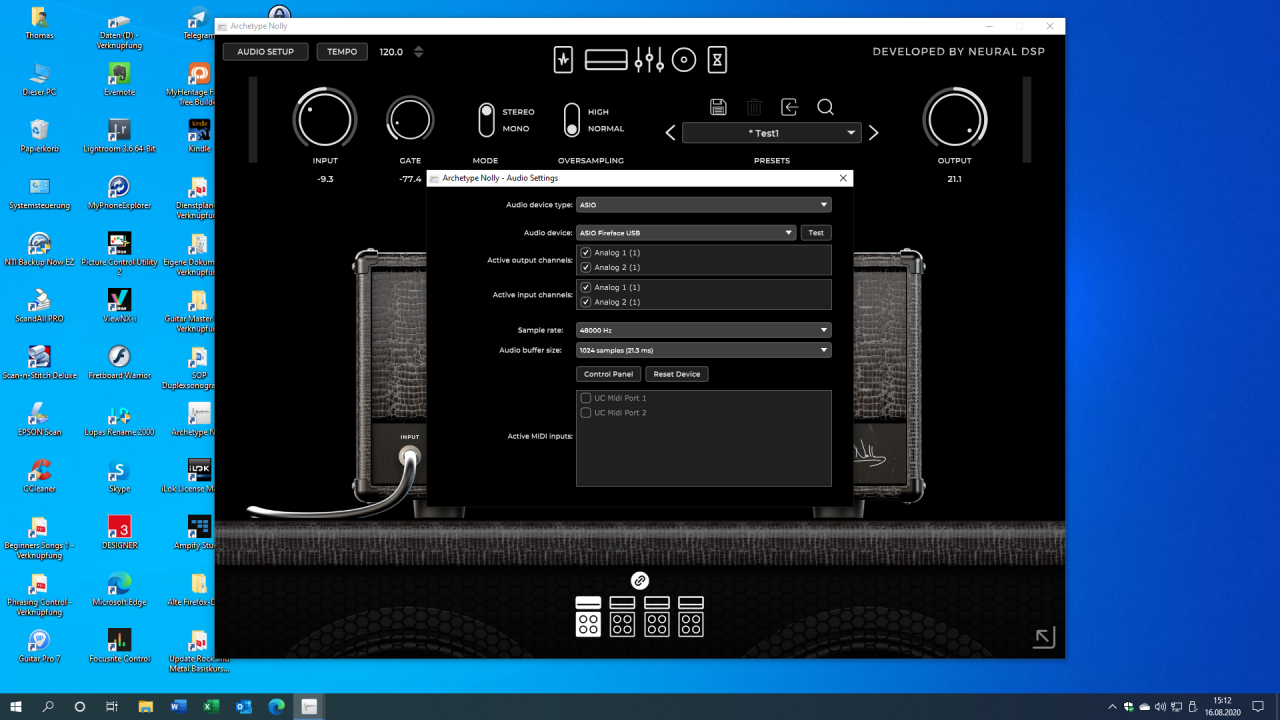Screen dimensions: 1280x720
Task: Open Audio buffer size dropdown
Action: 704,350
